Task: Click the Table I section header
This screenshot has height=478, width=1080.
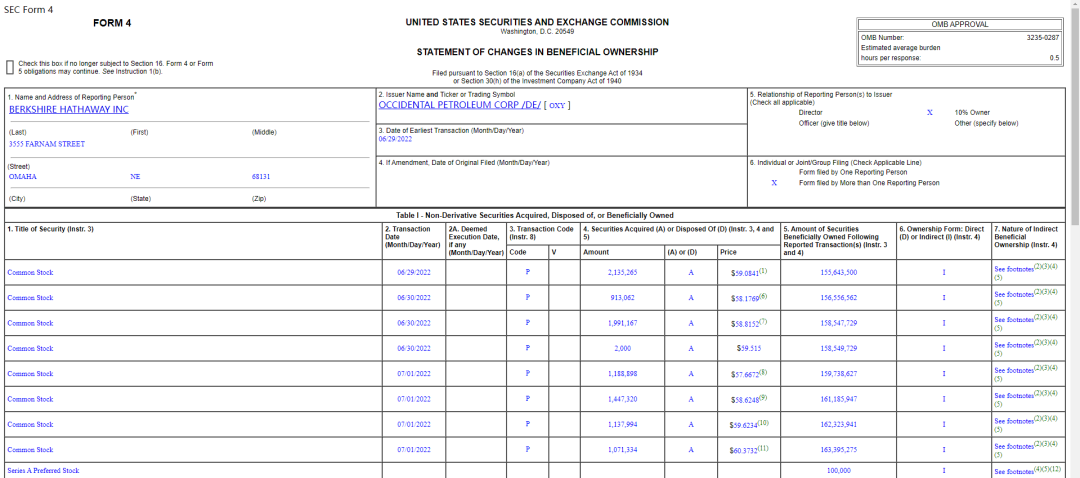Action: [534, 216]
